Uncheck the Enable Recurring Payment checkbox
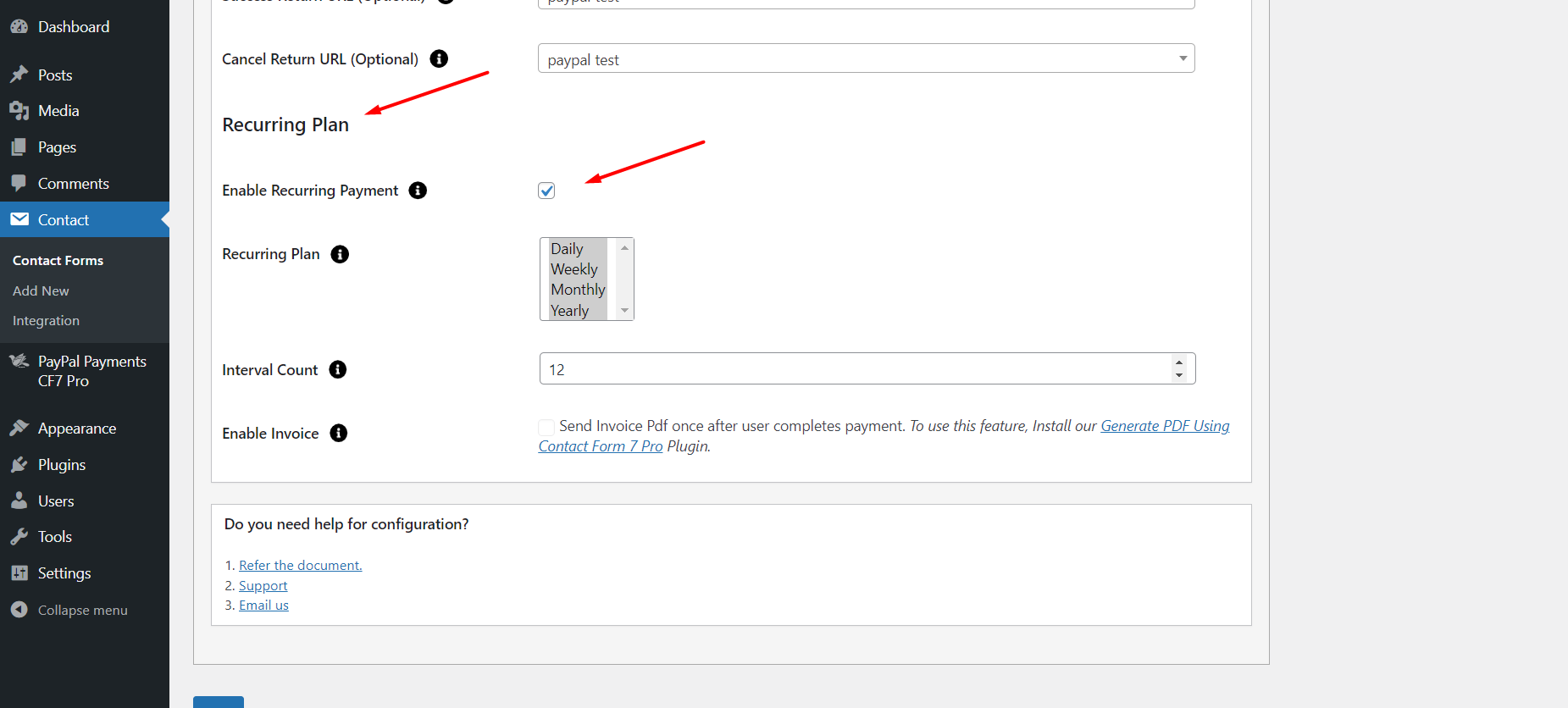Viewport: 1568px width, 708px height. tap(546, 191)
